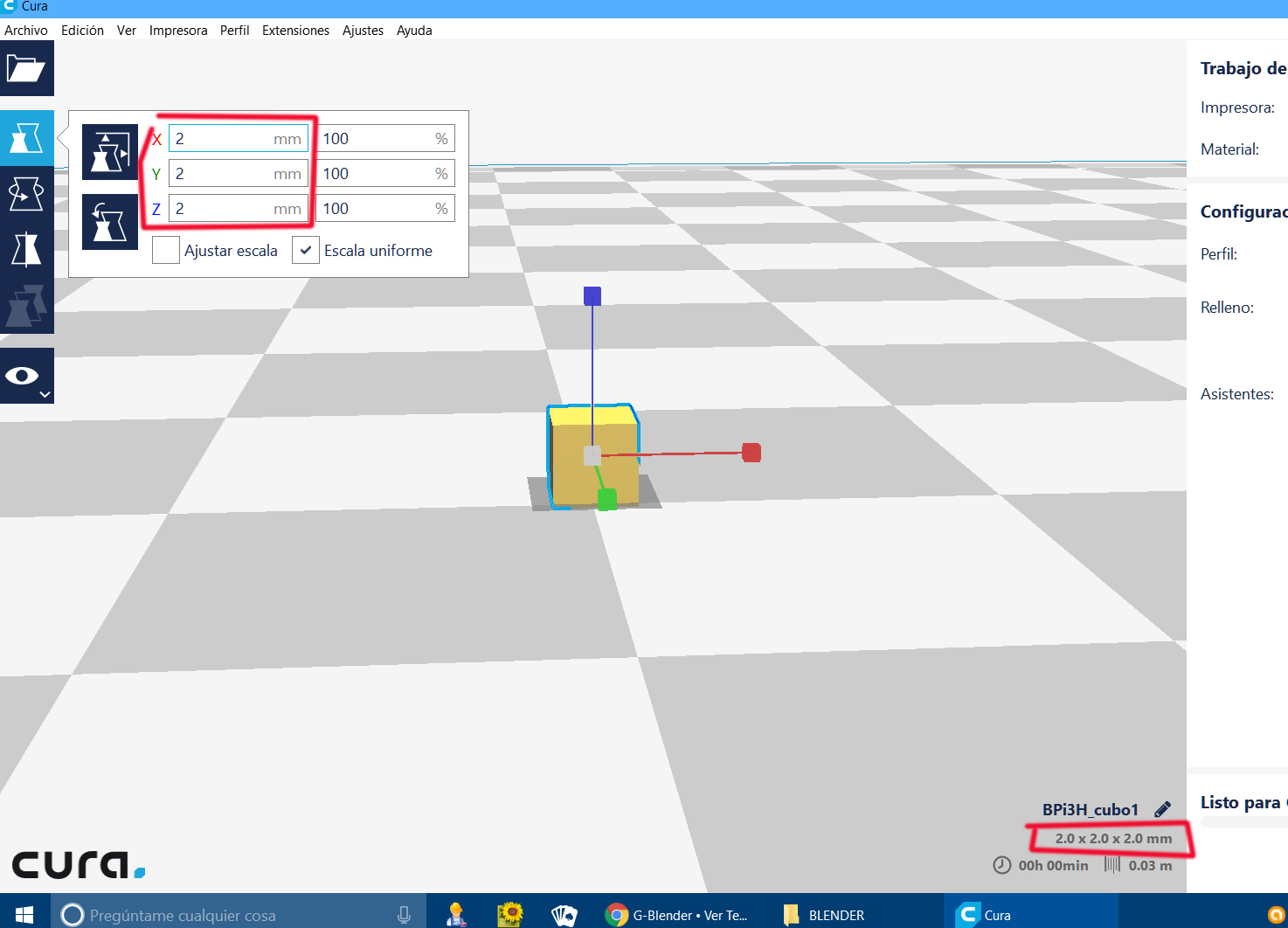This screenshot has width=1288, height=928.
Task: Click the X scale percentage field
Action: [385, 139]
